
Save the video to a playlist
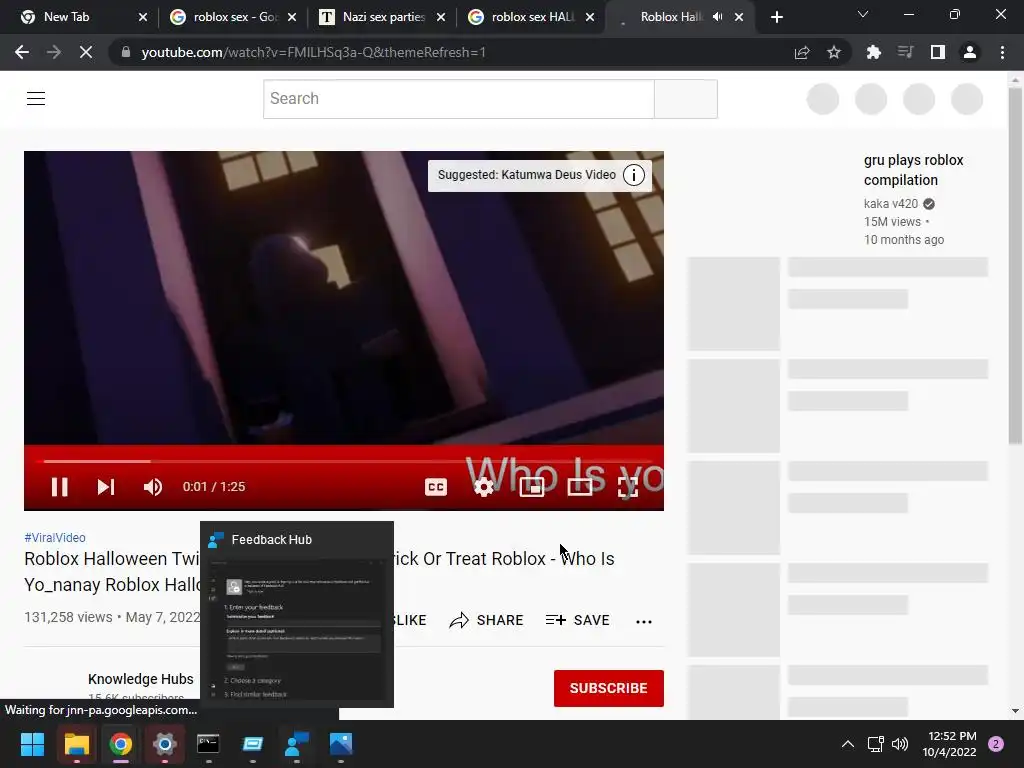click(x=578, y=620)
